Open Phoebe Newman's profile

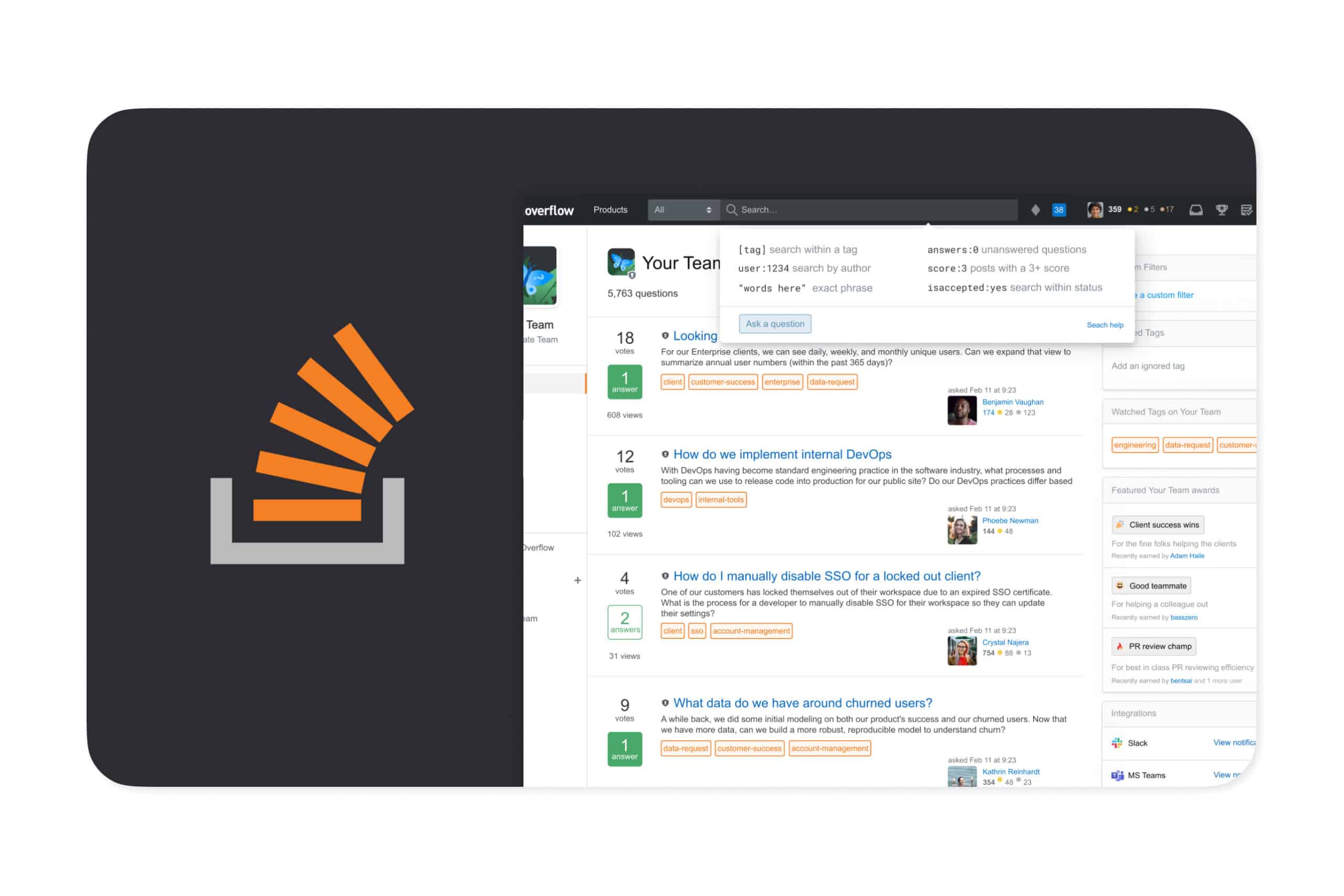pyautogui.click(x=1010, y=521)
